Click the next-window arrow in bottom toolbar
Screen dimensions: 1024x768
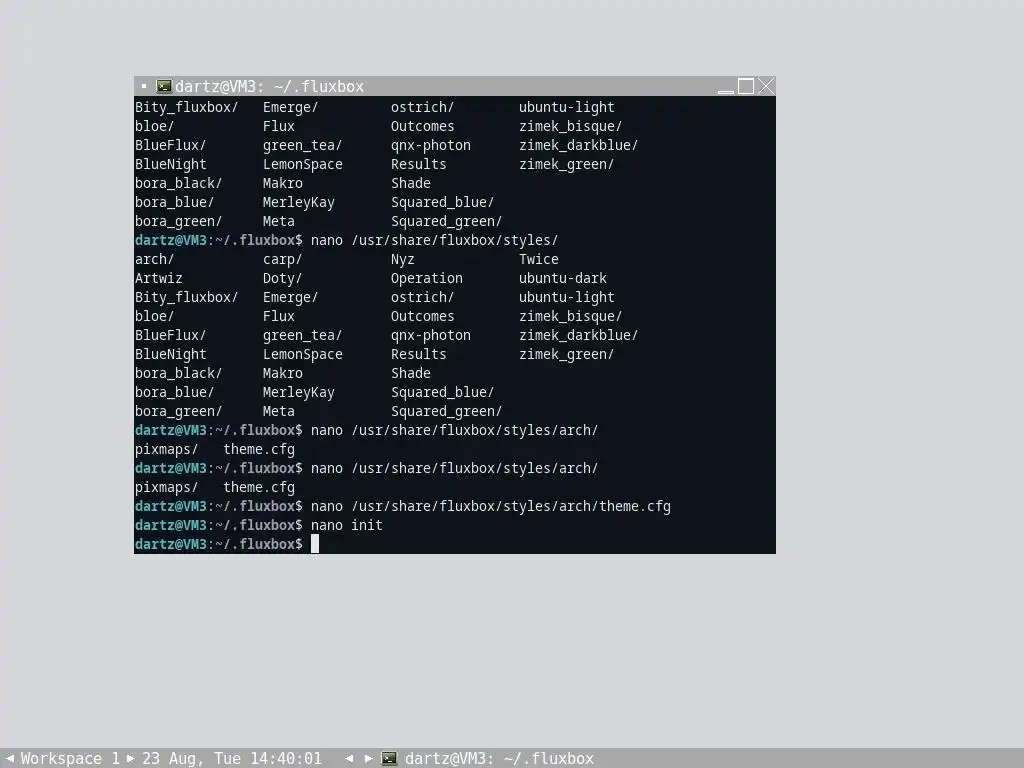[368, 758]
